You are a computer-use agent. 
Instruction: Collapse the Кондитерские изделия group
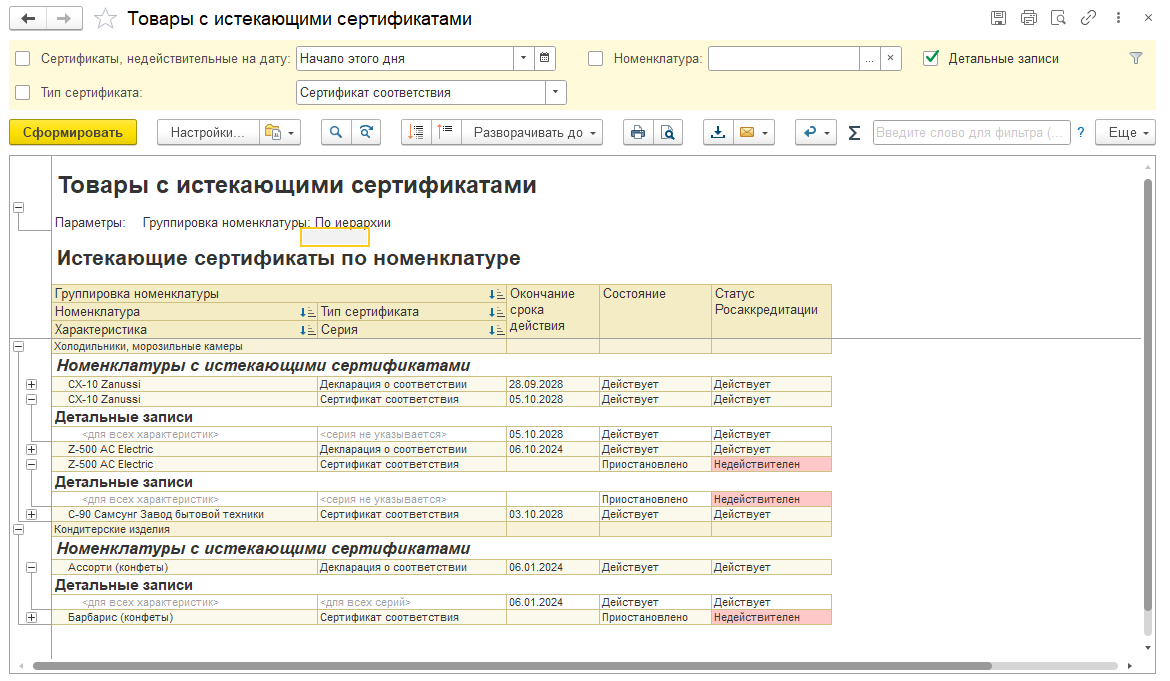(x=18, y=530)
